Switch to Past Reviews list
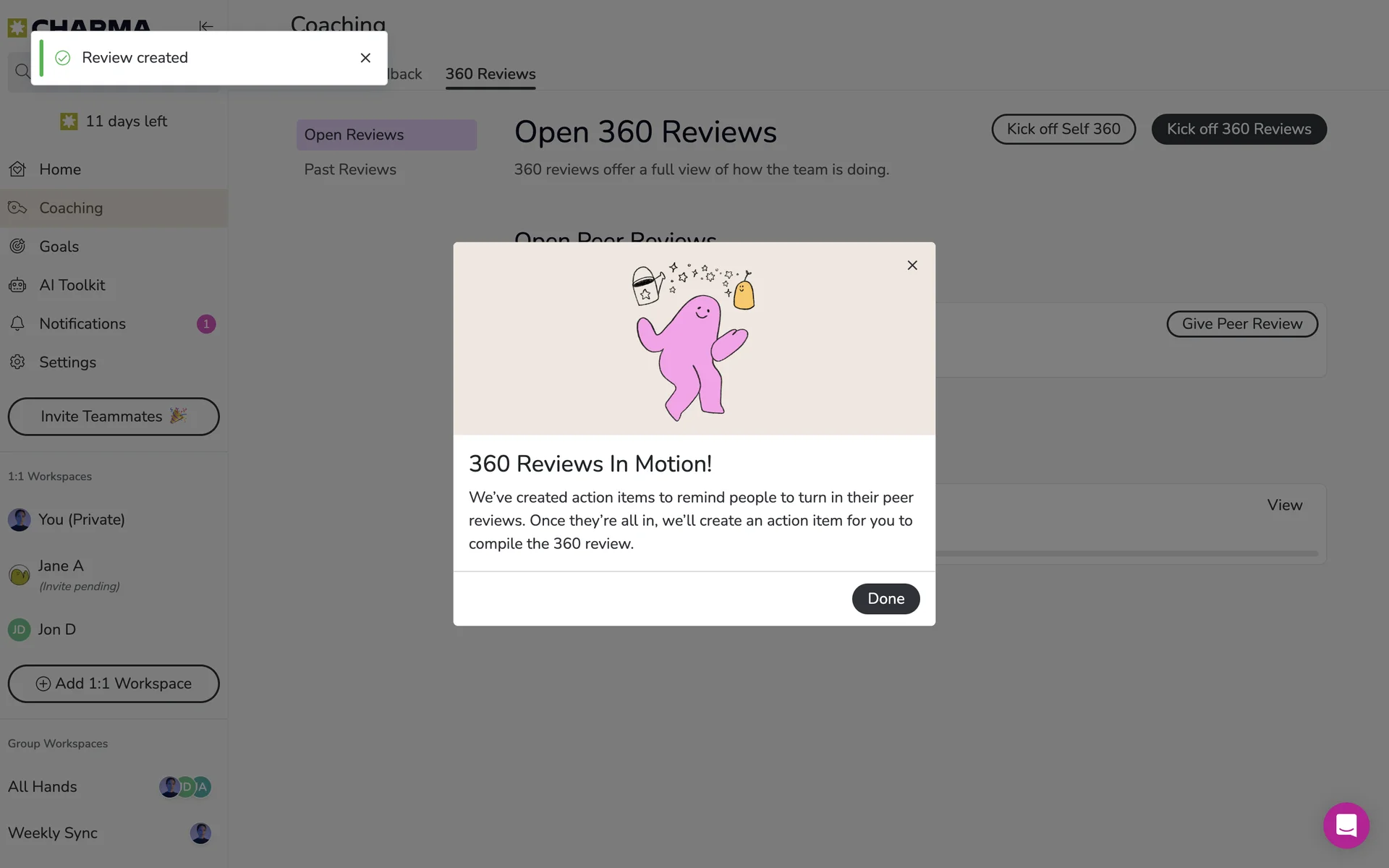The image size is (1389, 868). point(350,170)
